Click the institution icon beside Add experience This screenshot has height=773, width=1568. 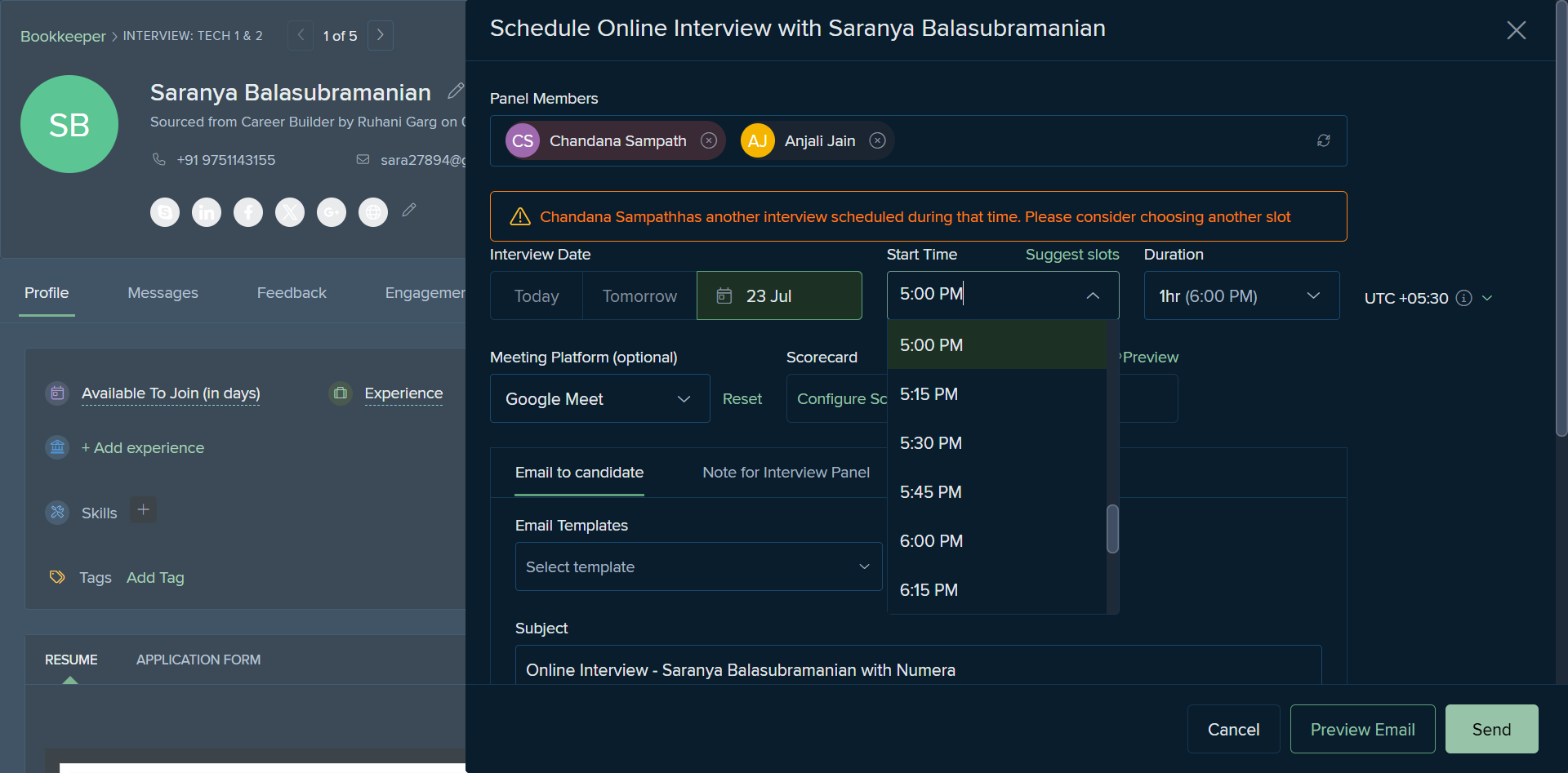coord(57,447)
